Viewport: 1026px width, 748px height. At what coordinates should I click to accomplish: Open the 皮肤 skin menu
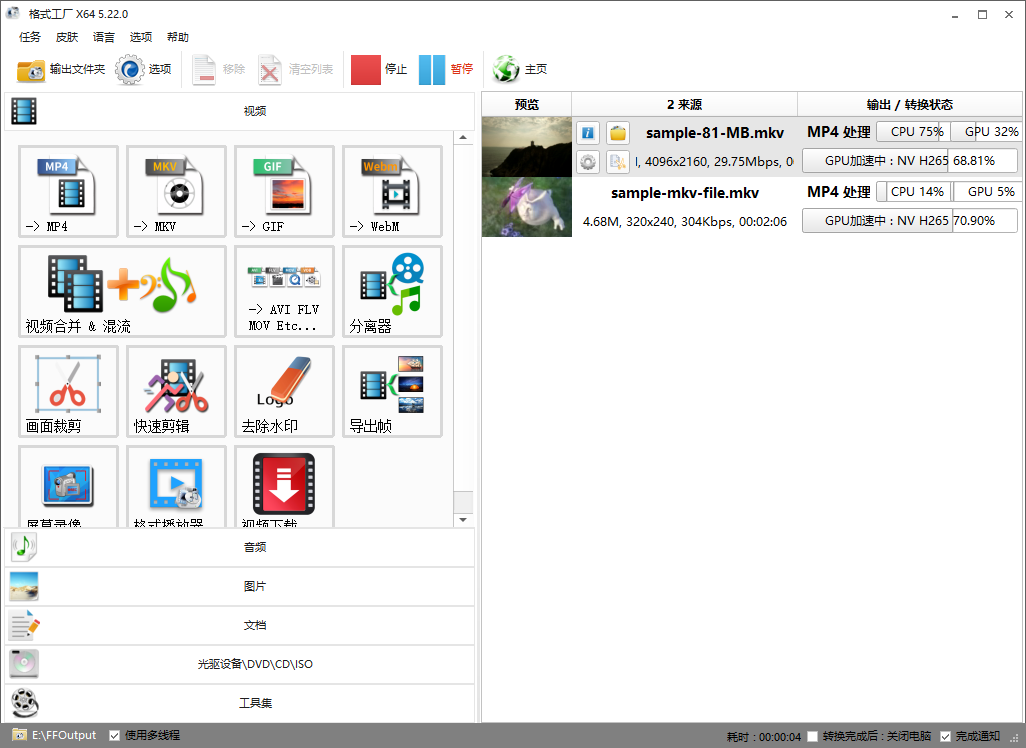coord(67,37)
